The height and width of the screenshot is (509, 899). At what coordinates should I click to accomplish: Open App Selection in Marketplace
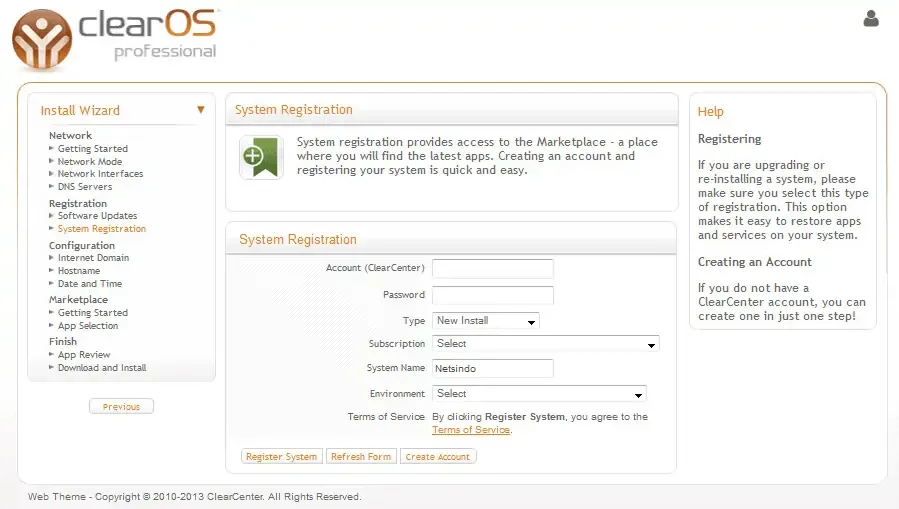[x=88, y=326]
